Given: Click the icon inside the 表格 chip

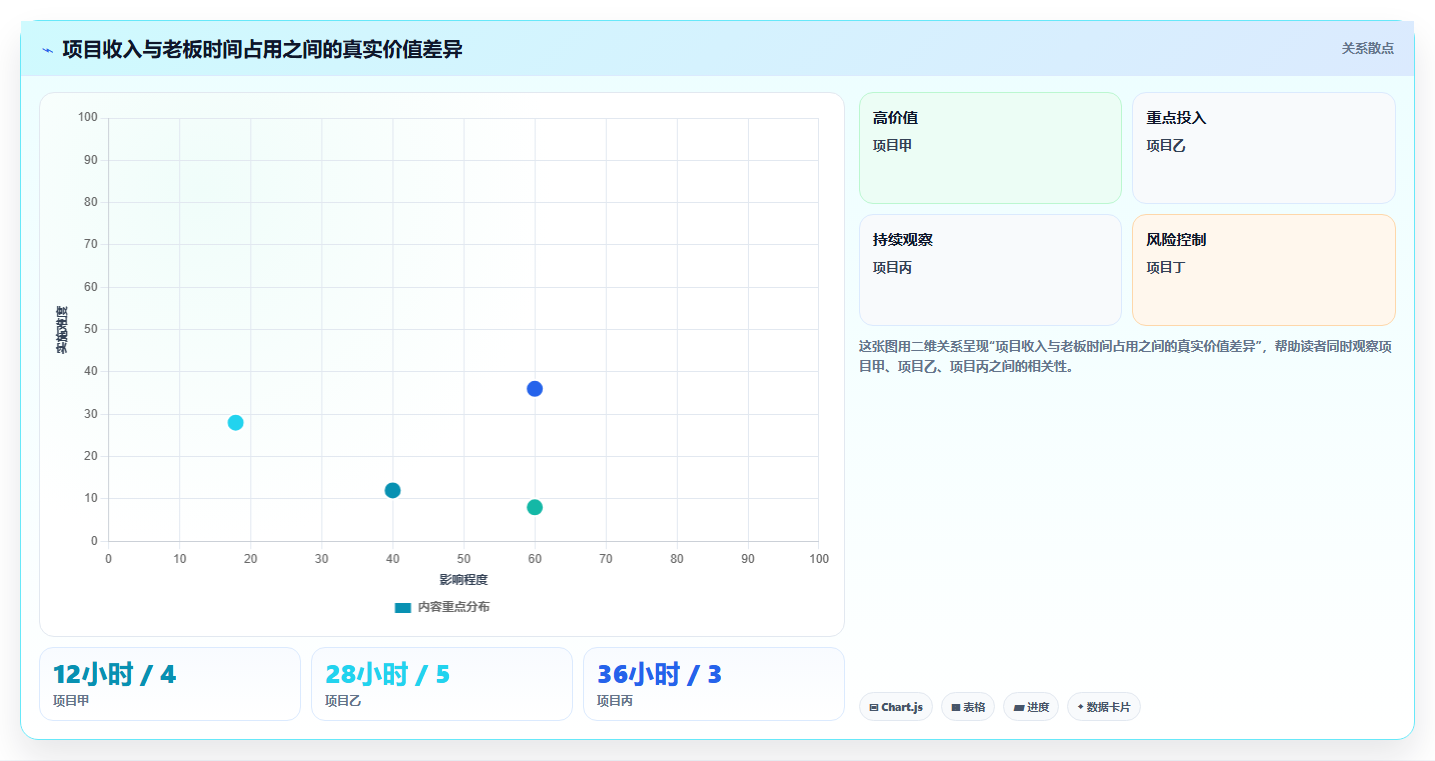Looking at the screenshot, I should click(956, 707).
